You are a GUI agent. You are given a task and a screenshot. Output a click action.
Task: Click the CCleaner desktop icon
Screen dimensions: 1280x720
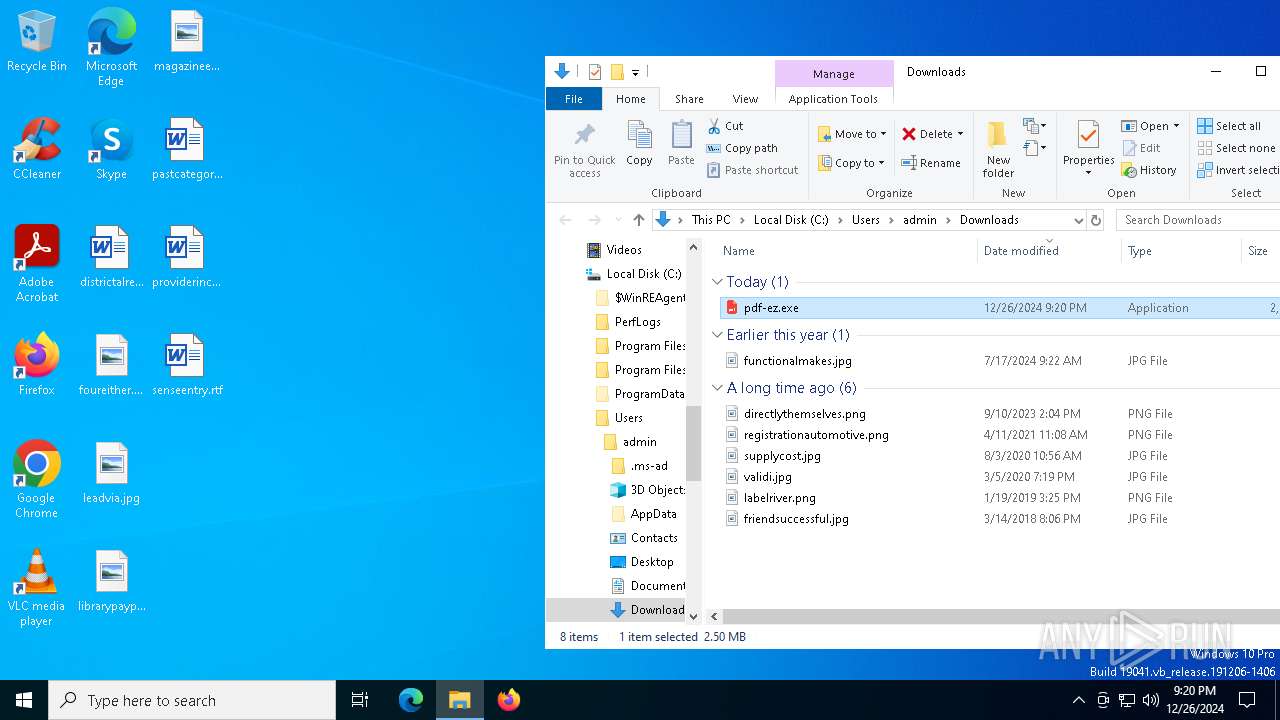tap(37, 150)
